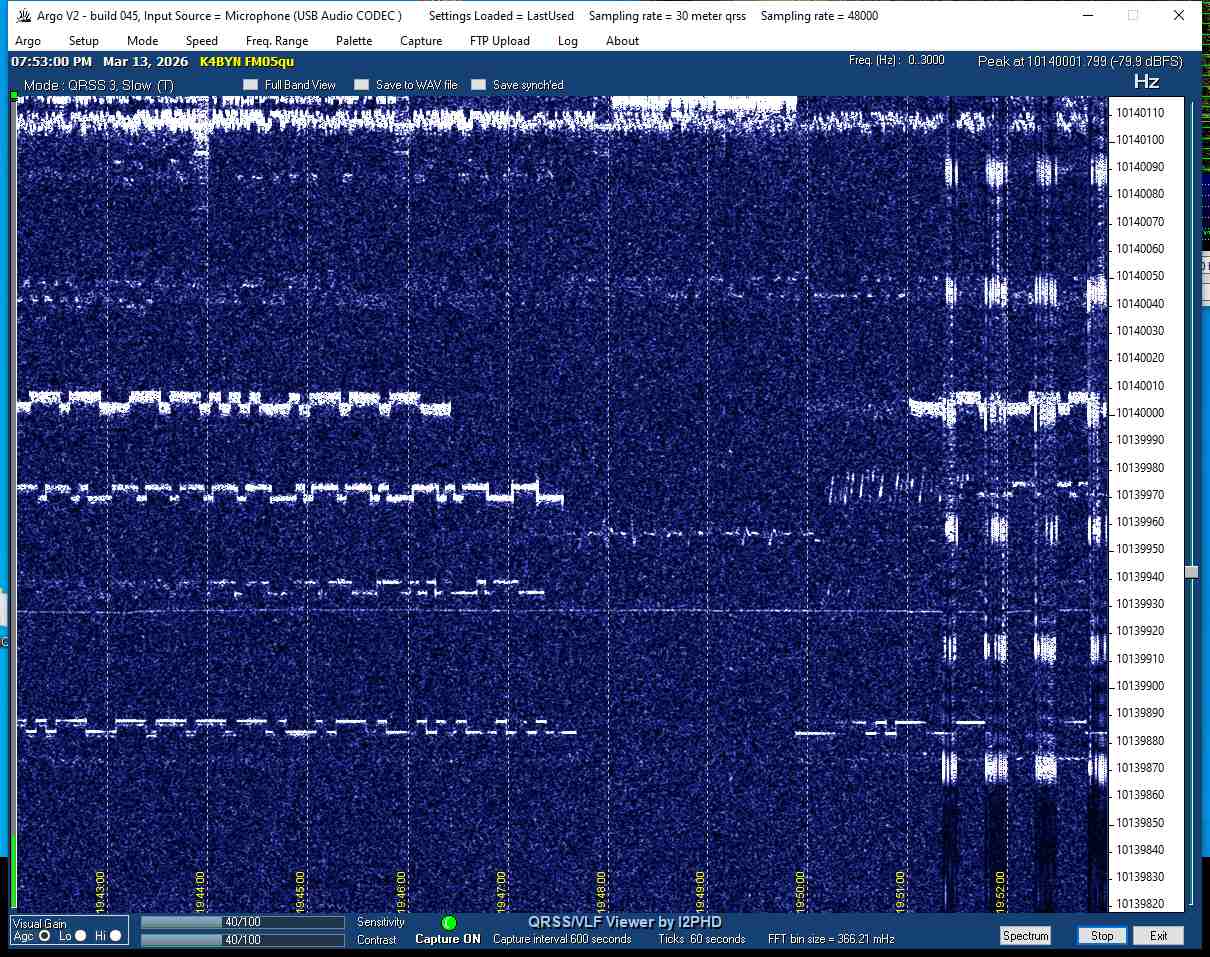Select the Agc visual gain radio button

point(44,936)
